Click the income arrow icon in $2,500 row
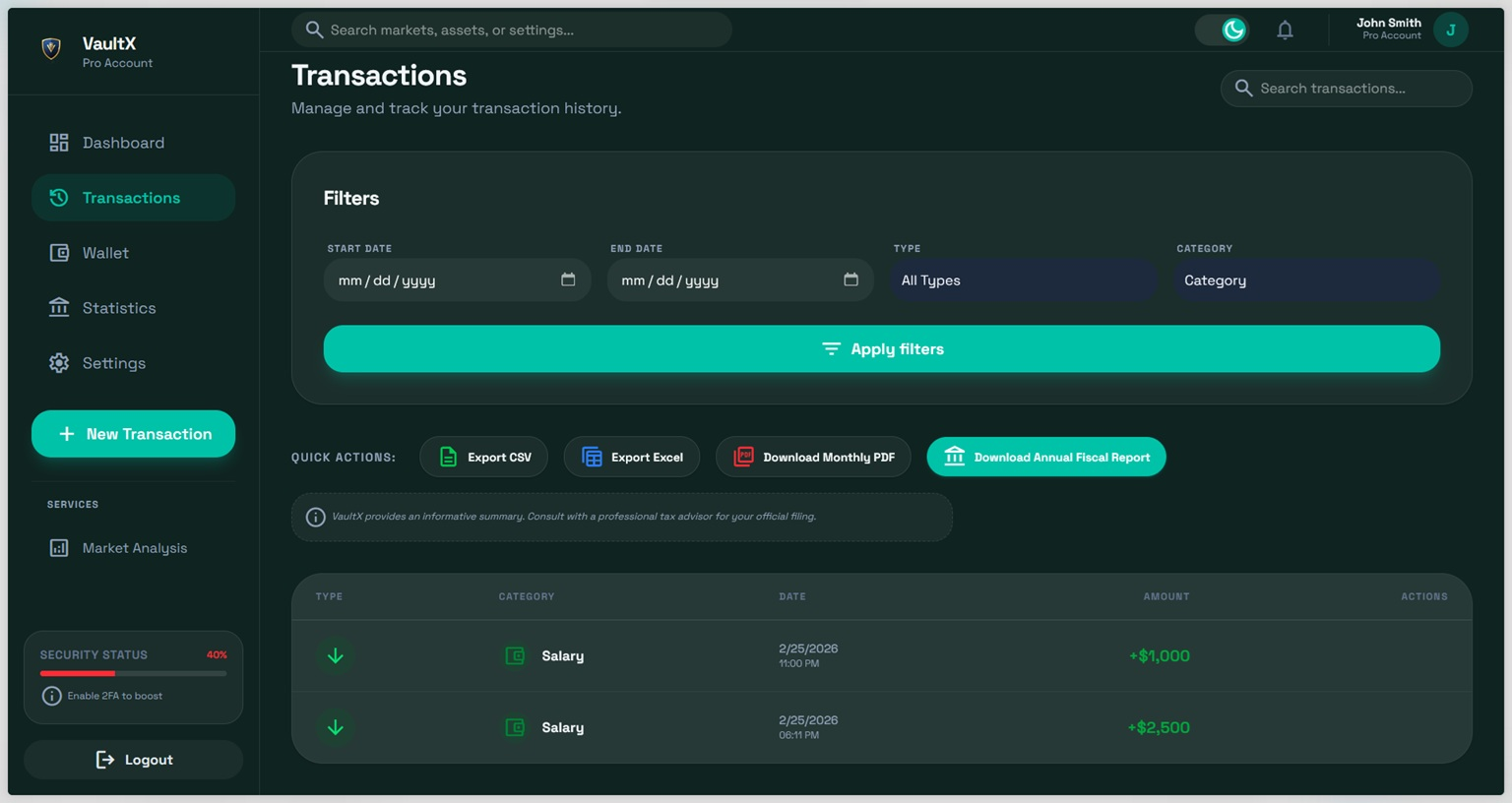Image resolution: width=1512 pixels, height=803 pixels. pos(336,727)
